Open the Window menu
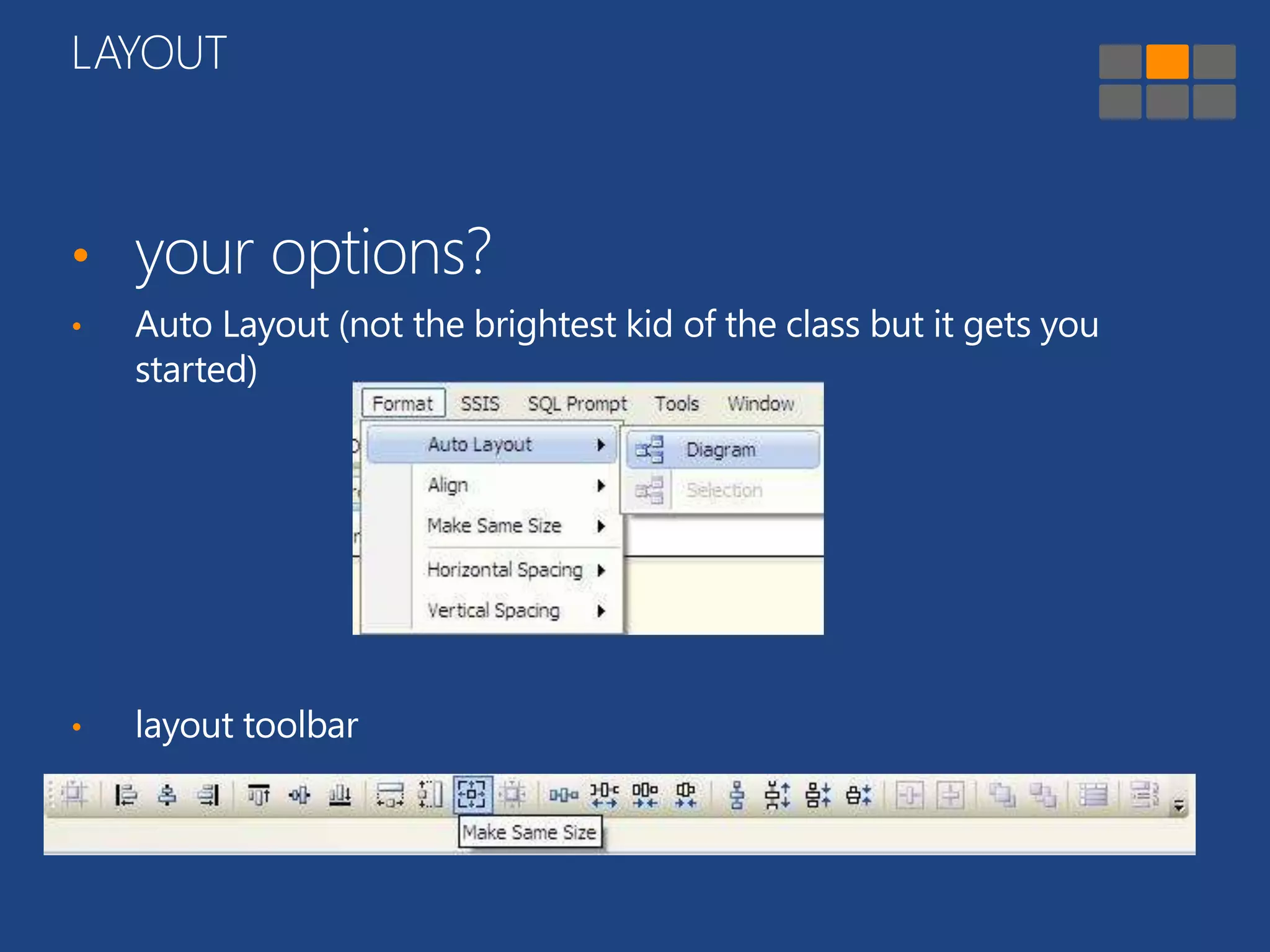 click(x=761, y=403)
